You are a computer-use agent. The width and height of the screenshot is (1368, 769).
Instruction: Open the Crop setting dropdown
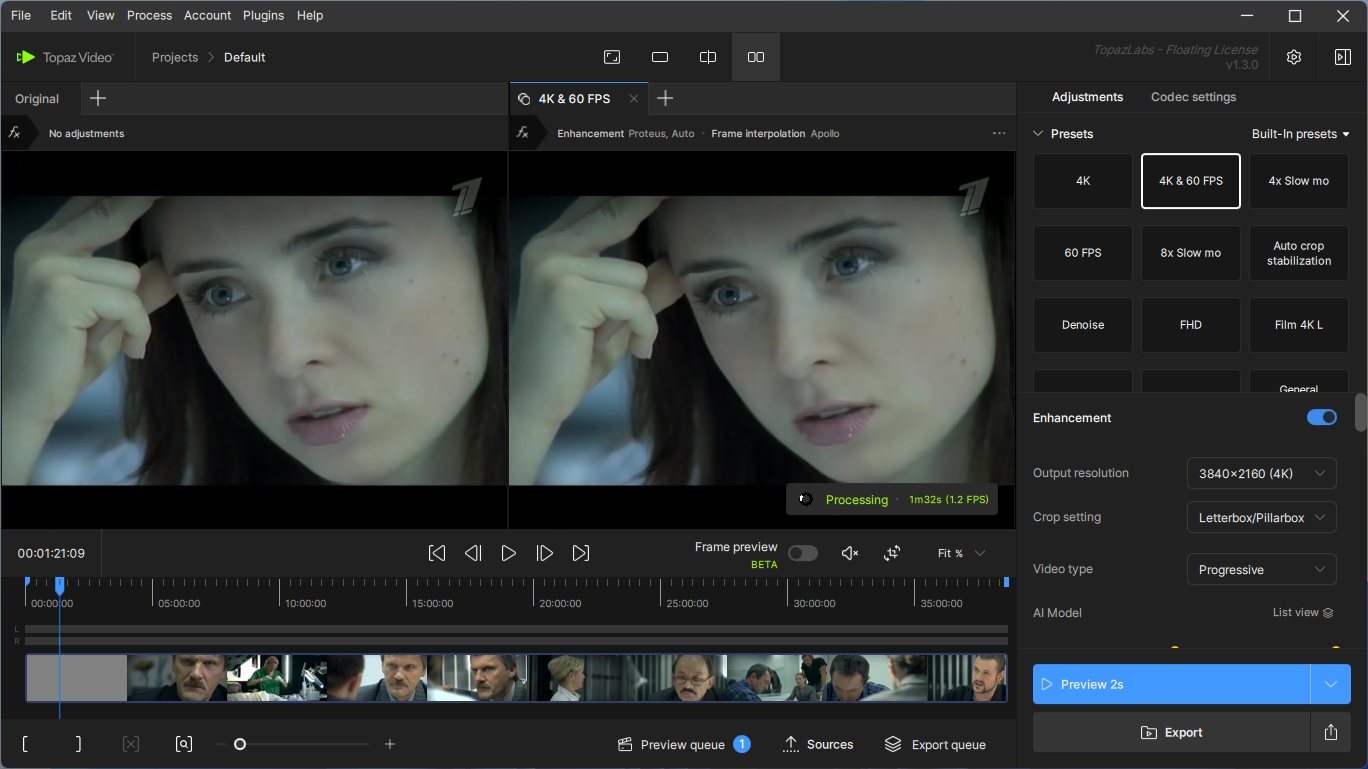(1261, 517)
